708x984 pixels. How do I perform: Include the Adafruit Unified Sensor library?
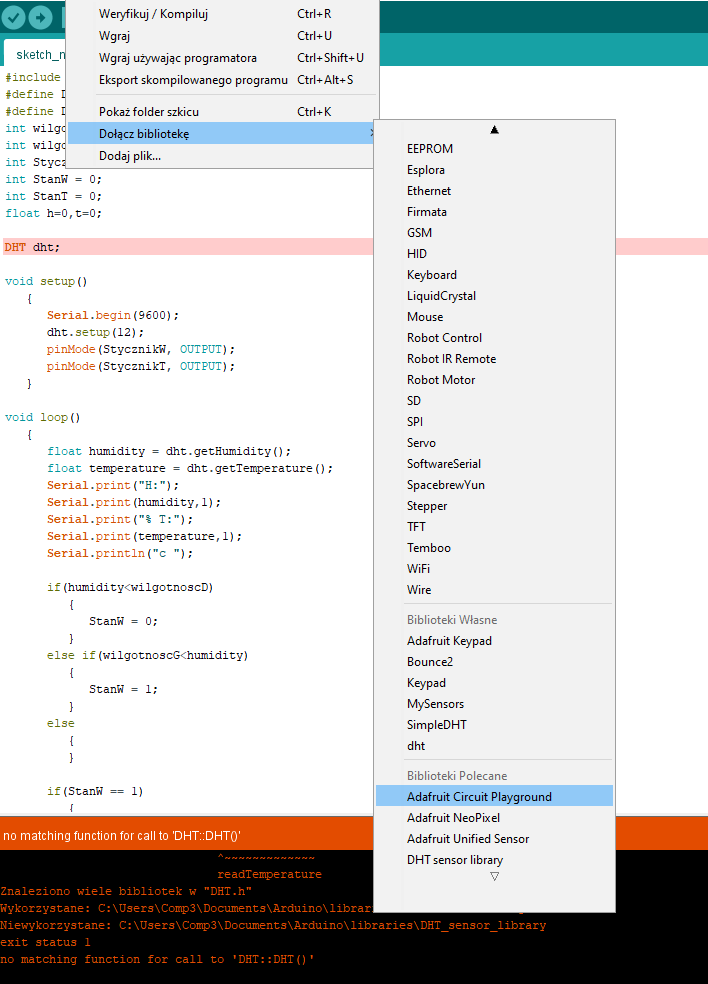pos(494,838)
